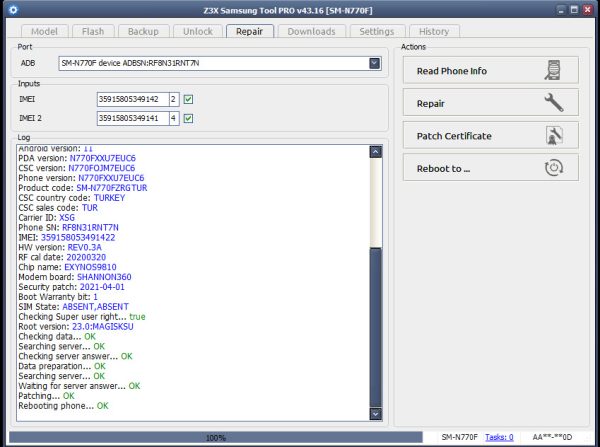Click the PDA version N770FXXU7EUC6 value
This screenshot has width=600, height=447.
(x=103, y=158)
